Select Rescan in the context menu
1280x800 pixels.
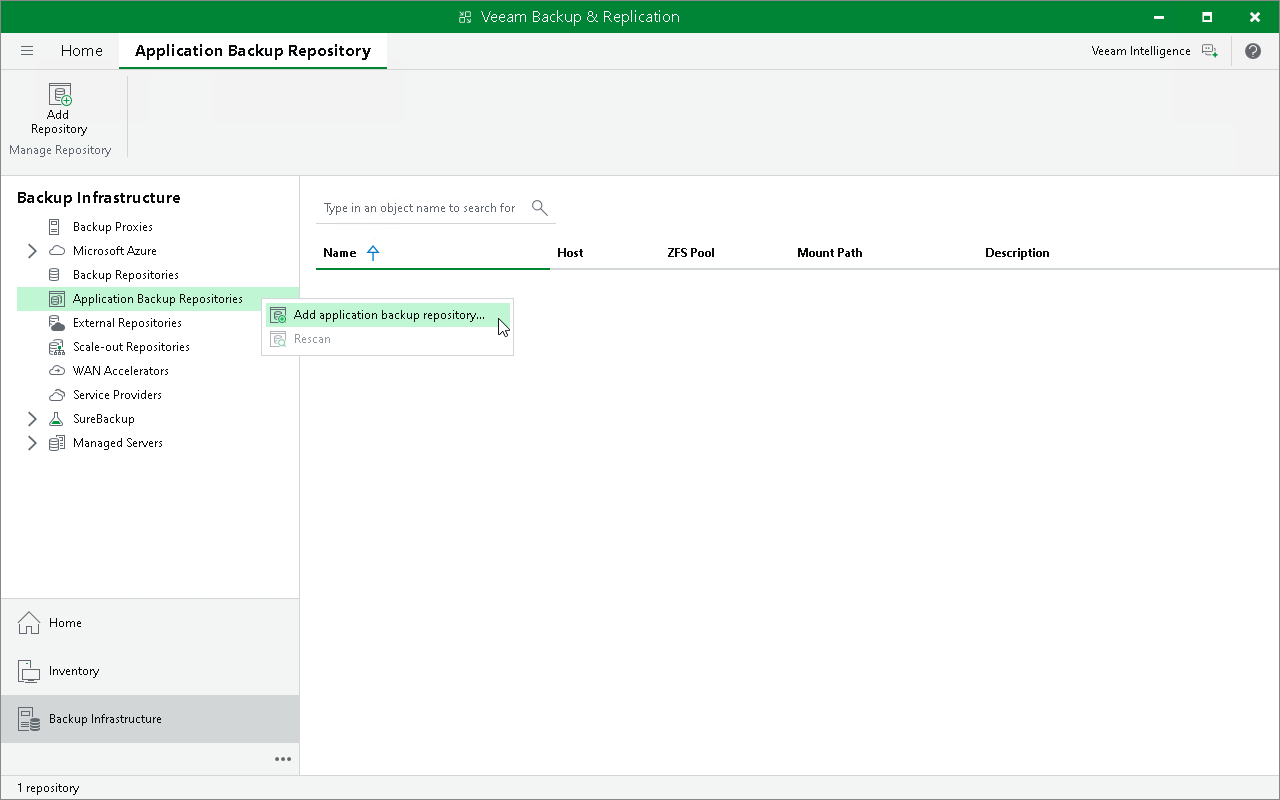(388, 339)
